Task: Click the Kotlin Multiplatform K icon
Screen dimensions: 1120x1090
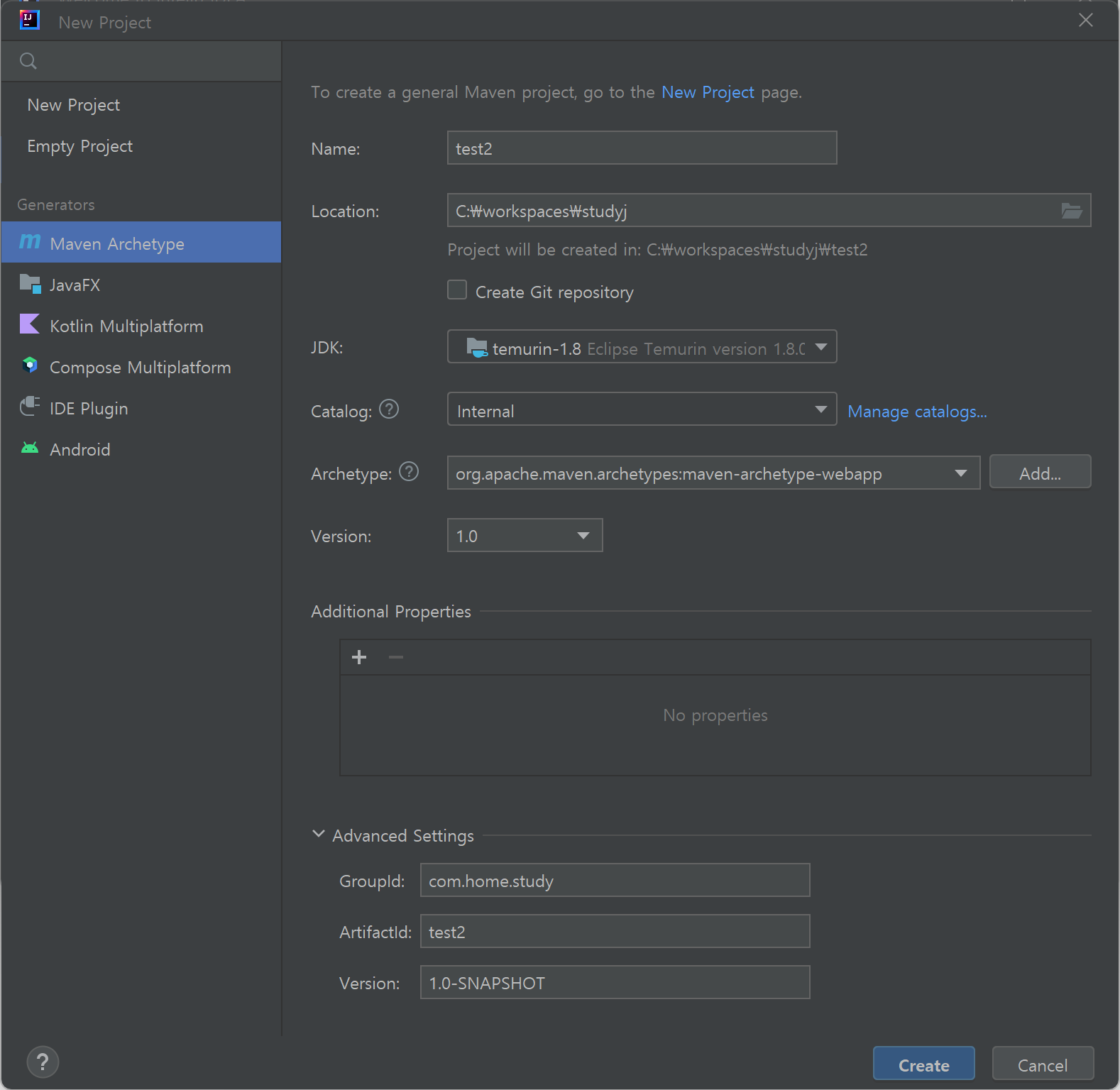Action: pyautogui.click(x=30, y=324)
